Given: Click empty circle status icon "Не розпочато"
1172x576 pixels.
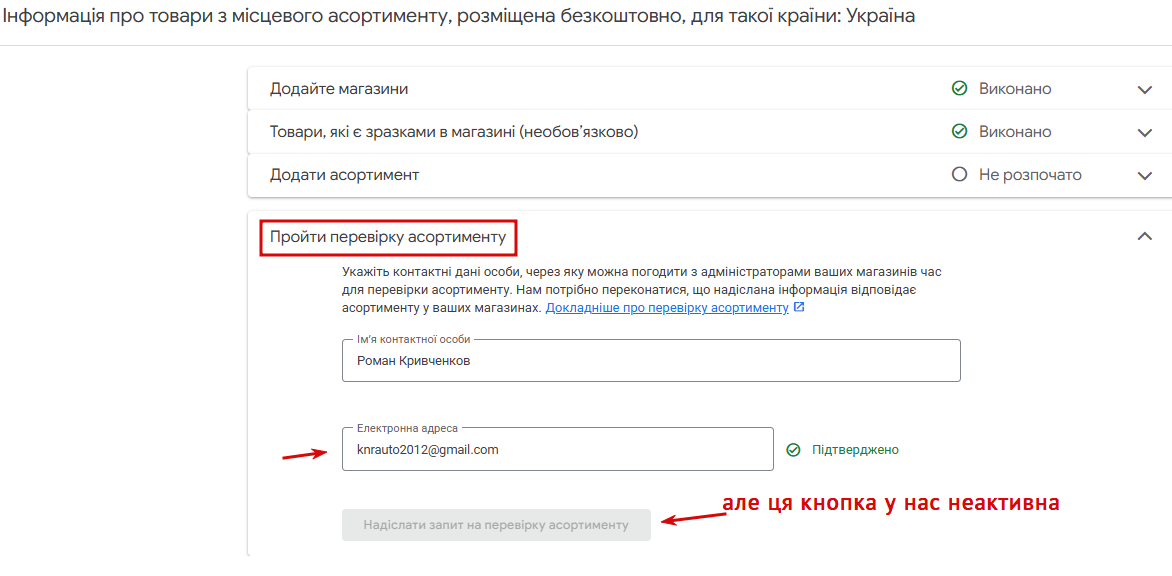Looking at the screenshot, I should pos(959,176).
